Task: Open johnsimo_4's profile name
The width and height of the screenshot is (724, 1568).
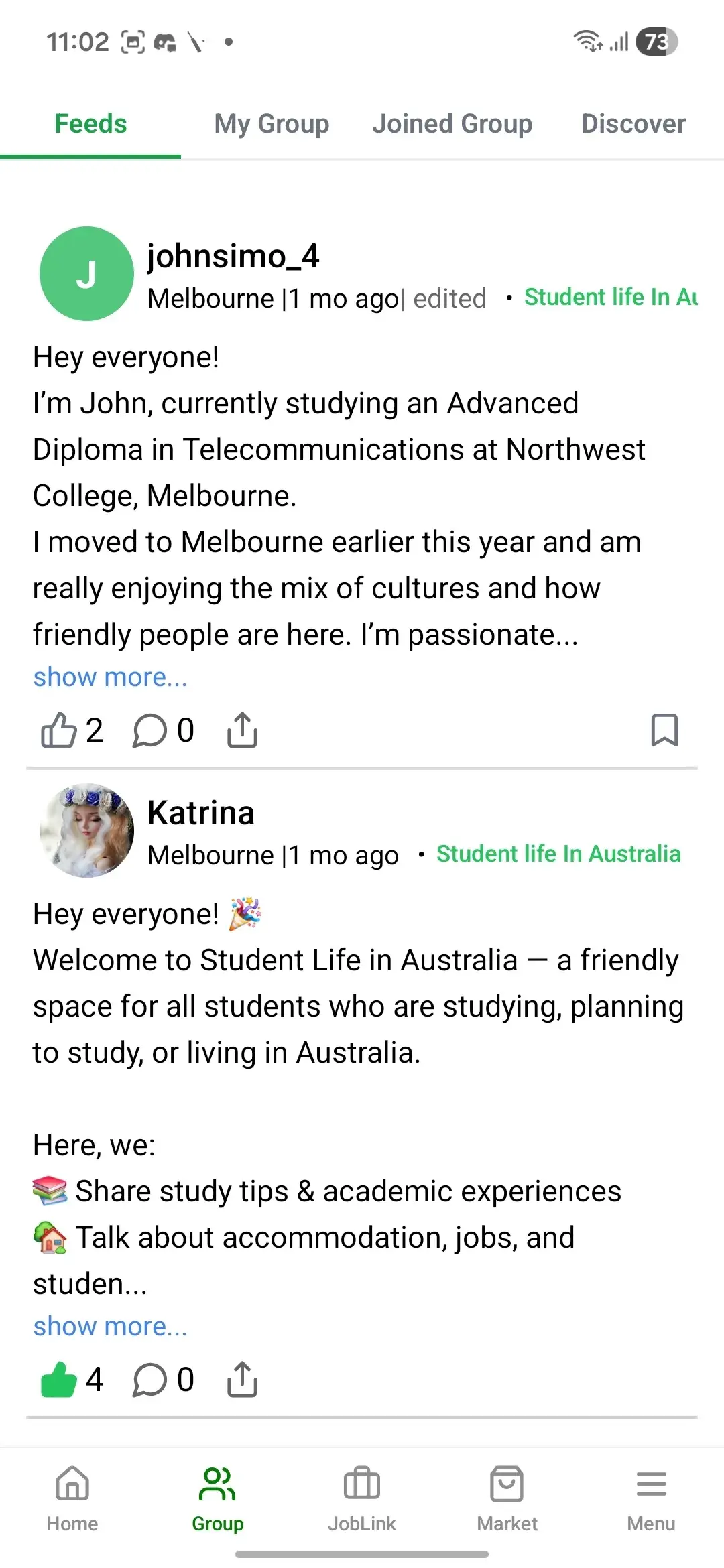Action: (x=233, y=256)
